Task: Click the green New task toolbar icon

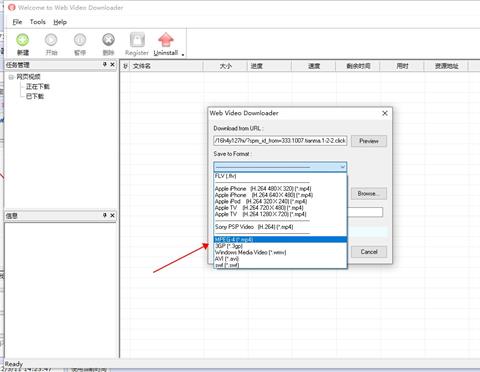Action: tap(23, 40)
